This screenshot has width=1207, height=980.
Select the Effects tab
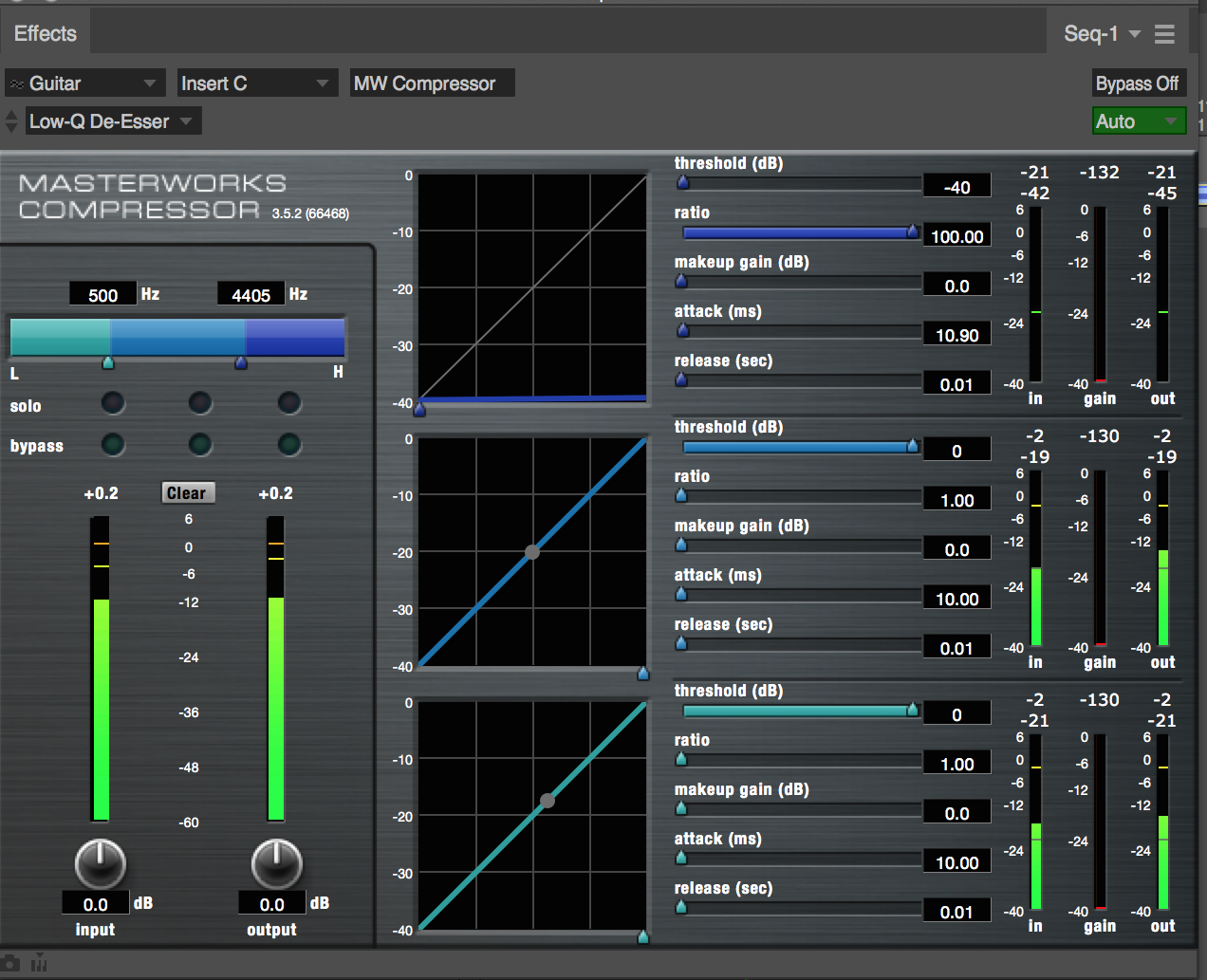tap(45, 32)
